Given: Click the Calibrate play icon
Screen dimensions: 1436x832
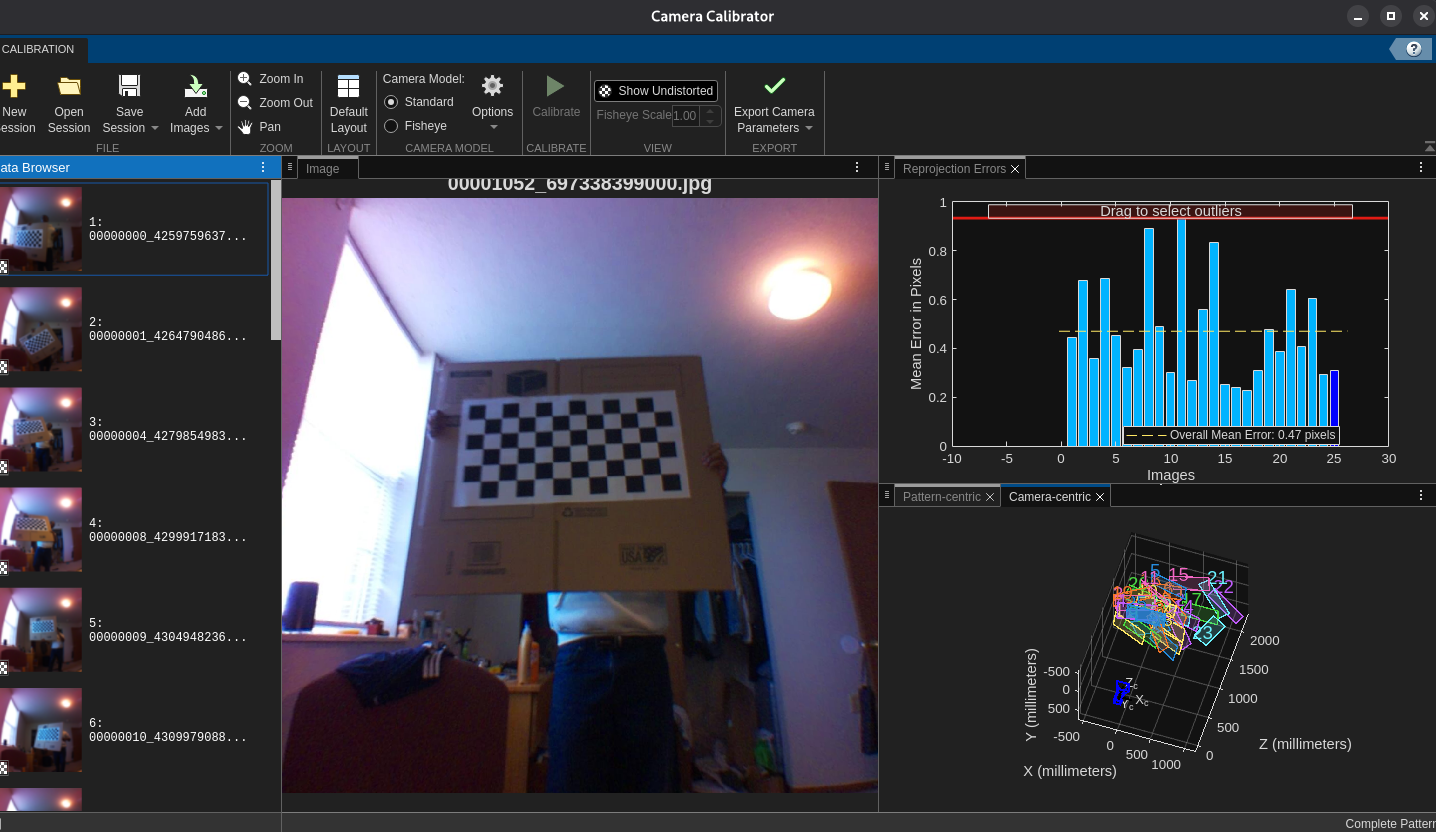Looking at the screenshot, I should click(x=556, y=86).
